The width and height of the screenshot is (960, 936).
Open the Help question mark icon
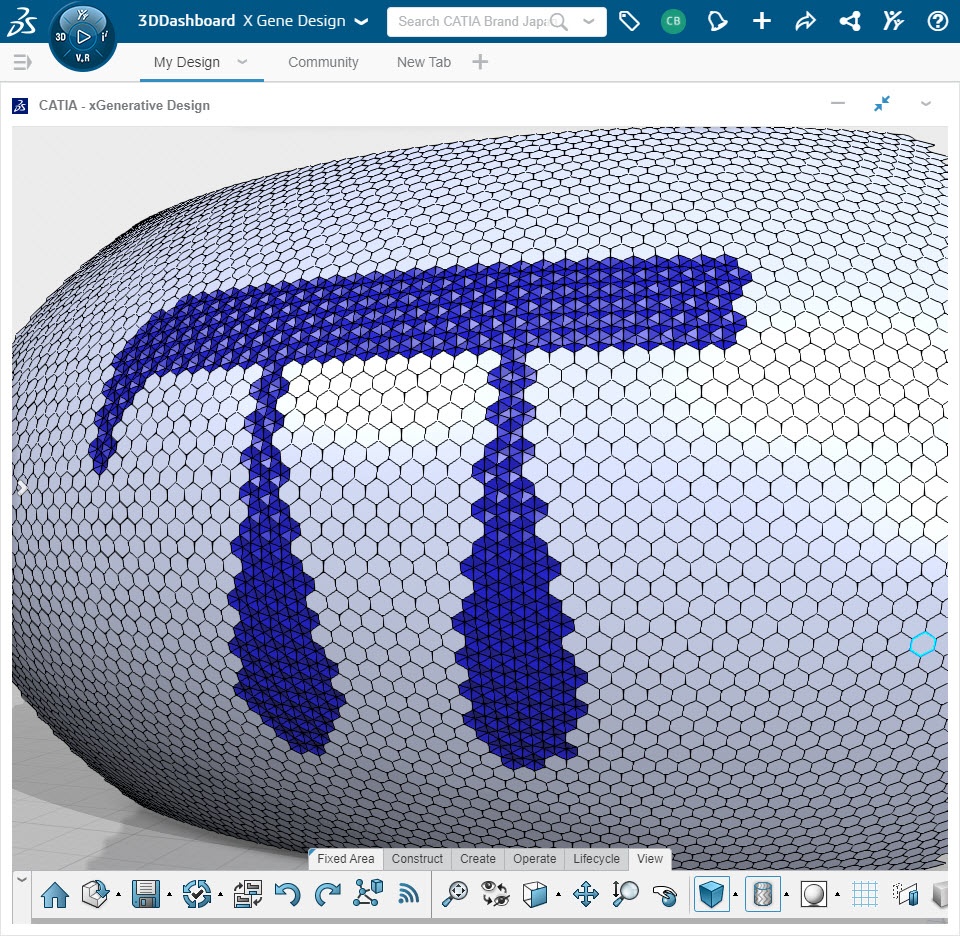pos(937,21)
